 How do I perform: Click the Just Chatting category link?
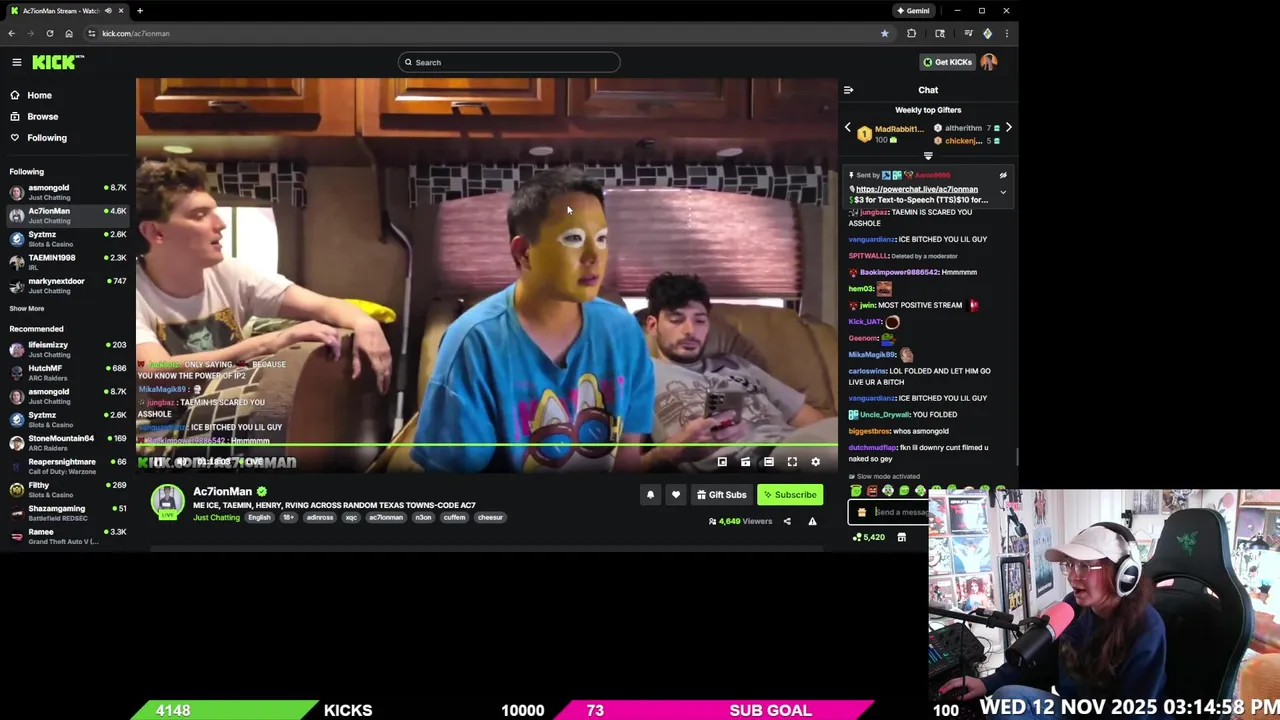(217, 517)
